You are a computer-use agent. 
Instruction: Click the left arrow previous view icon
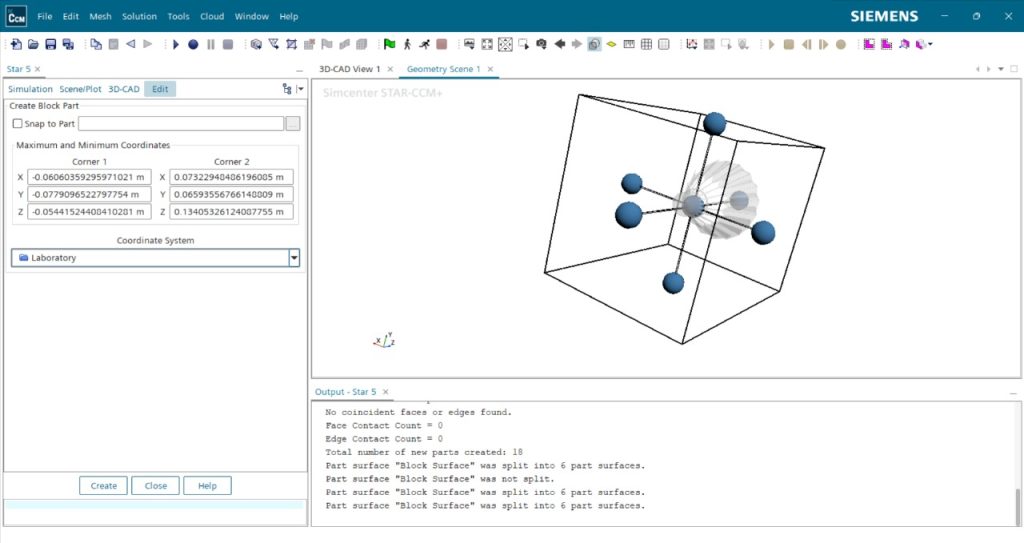point(559,44)
